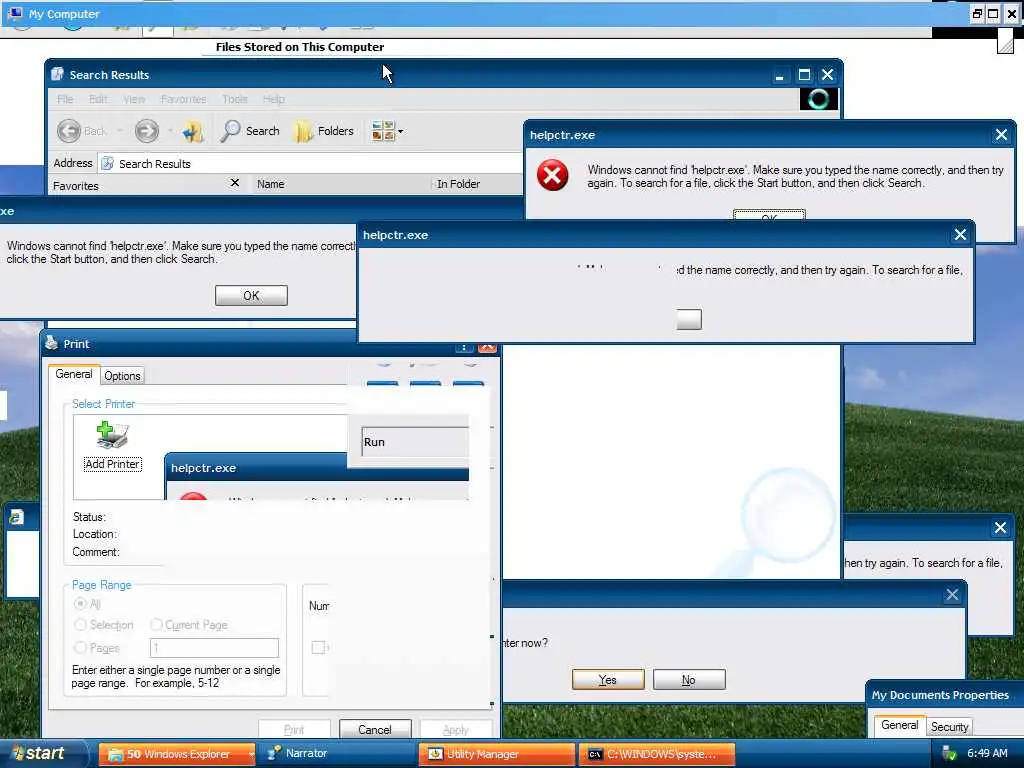Click the Pages number input field
Image resolution: width=1024 pixels, height=768 pixels.
214,648
